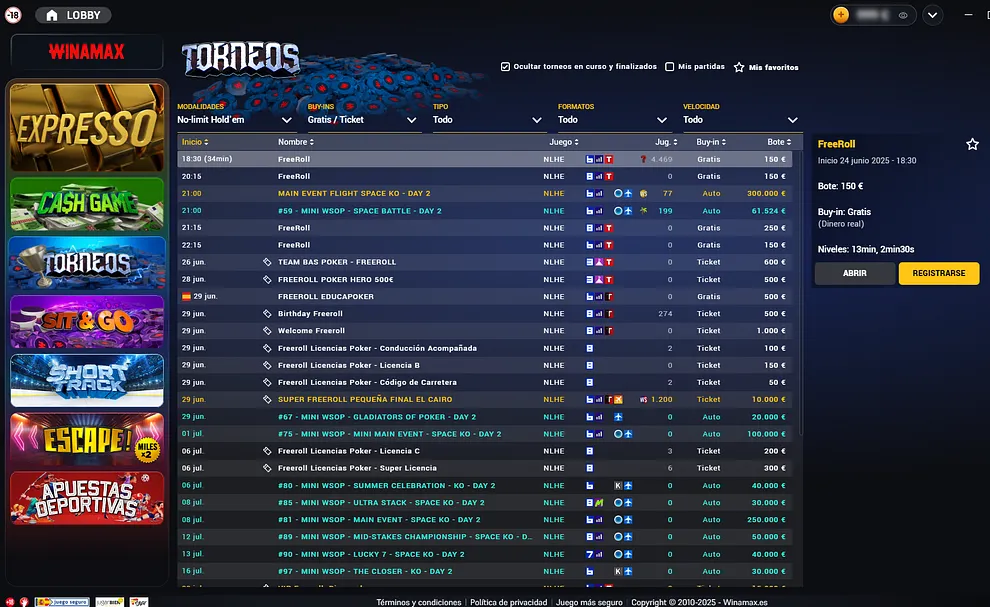Expand the Modalidades No-limit Hold'em dropdown
Screen dimensions: 990x607
pos(235,120)
